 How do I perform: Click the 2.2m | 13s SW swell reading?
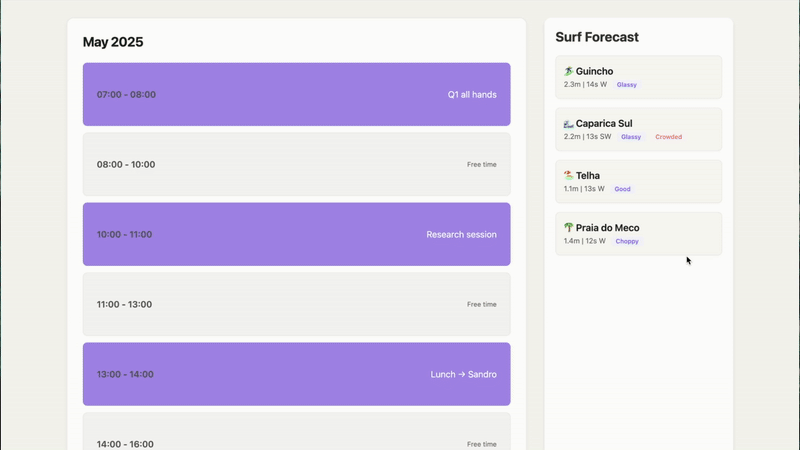tap(587, 136)
